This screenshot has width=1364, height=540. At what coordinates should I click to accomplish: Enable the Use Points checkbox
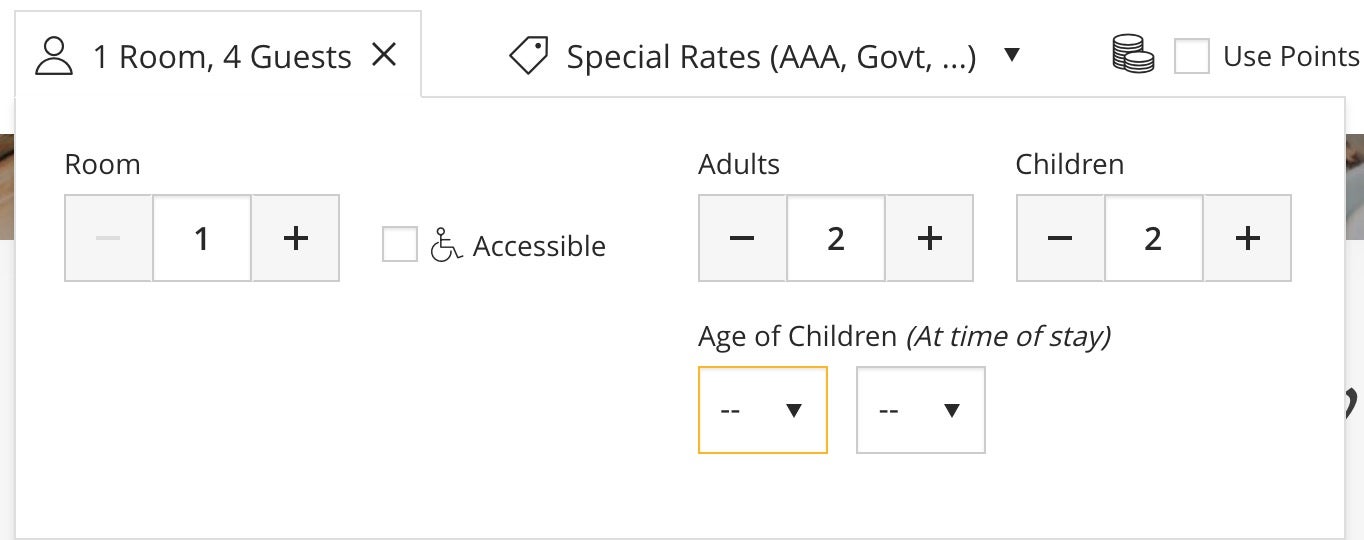click(1192, 56)
